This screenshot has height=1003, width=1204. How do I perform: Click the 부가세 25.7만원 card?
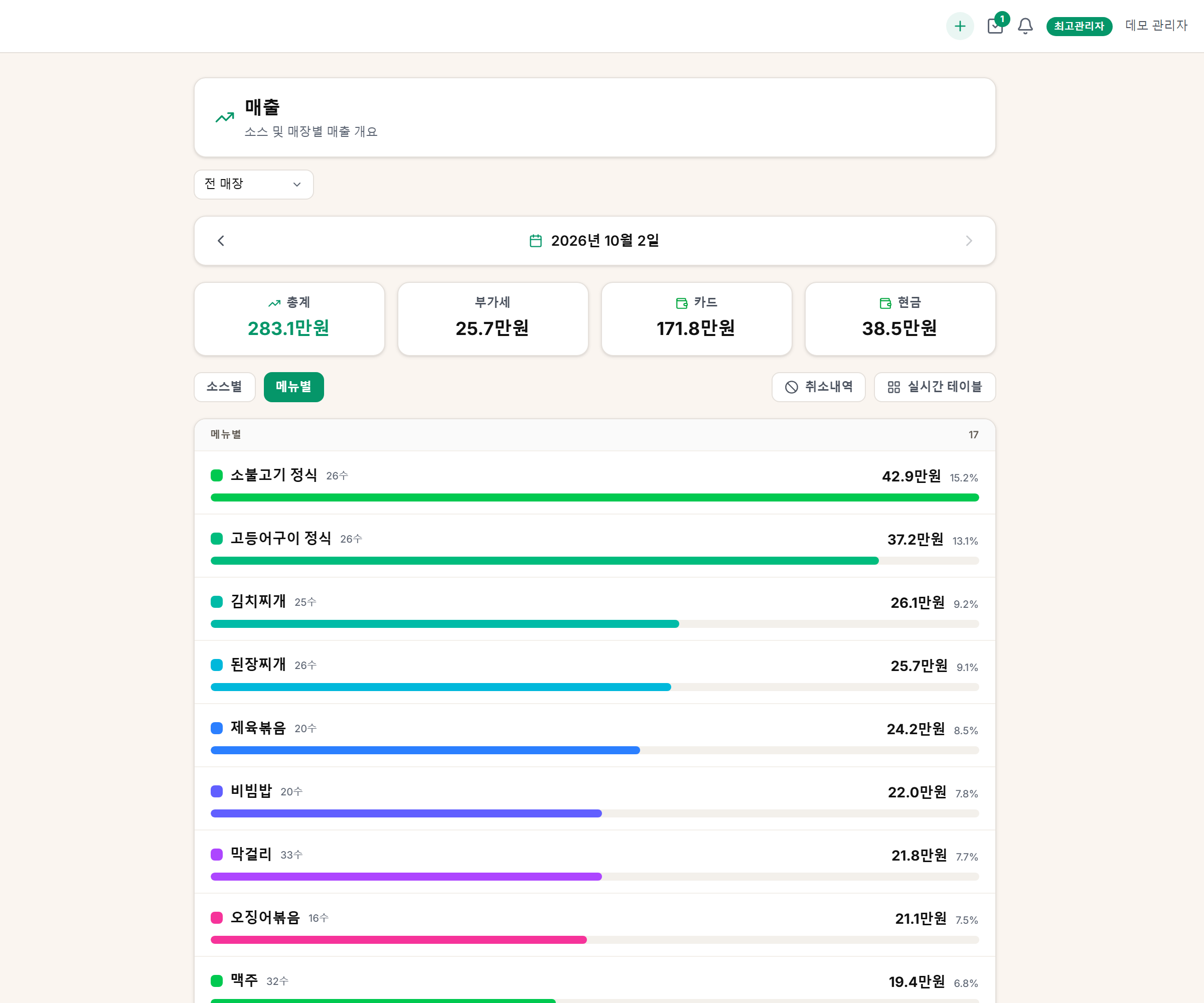[493, 318]
